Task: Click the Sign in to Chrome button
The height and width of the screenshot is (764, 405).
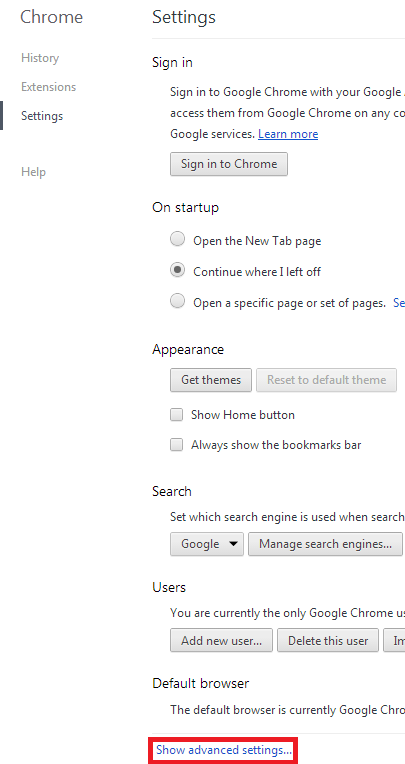Action: coord(229,164)
